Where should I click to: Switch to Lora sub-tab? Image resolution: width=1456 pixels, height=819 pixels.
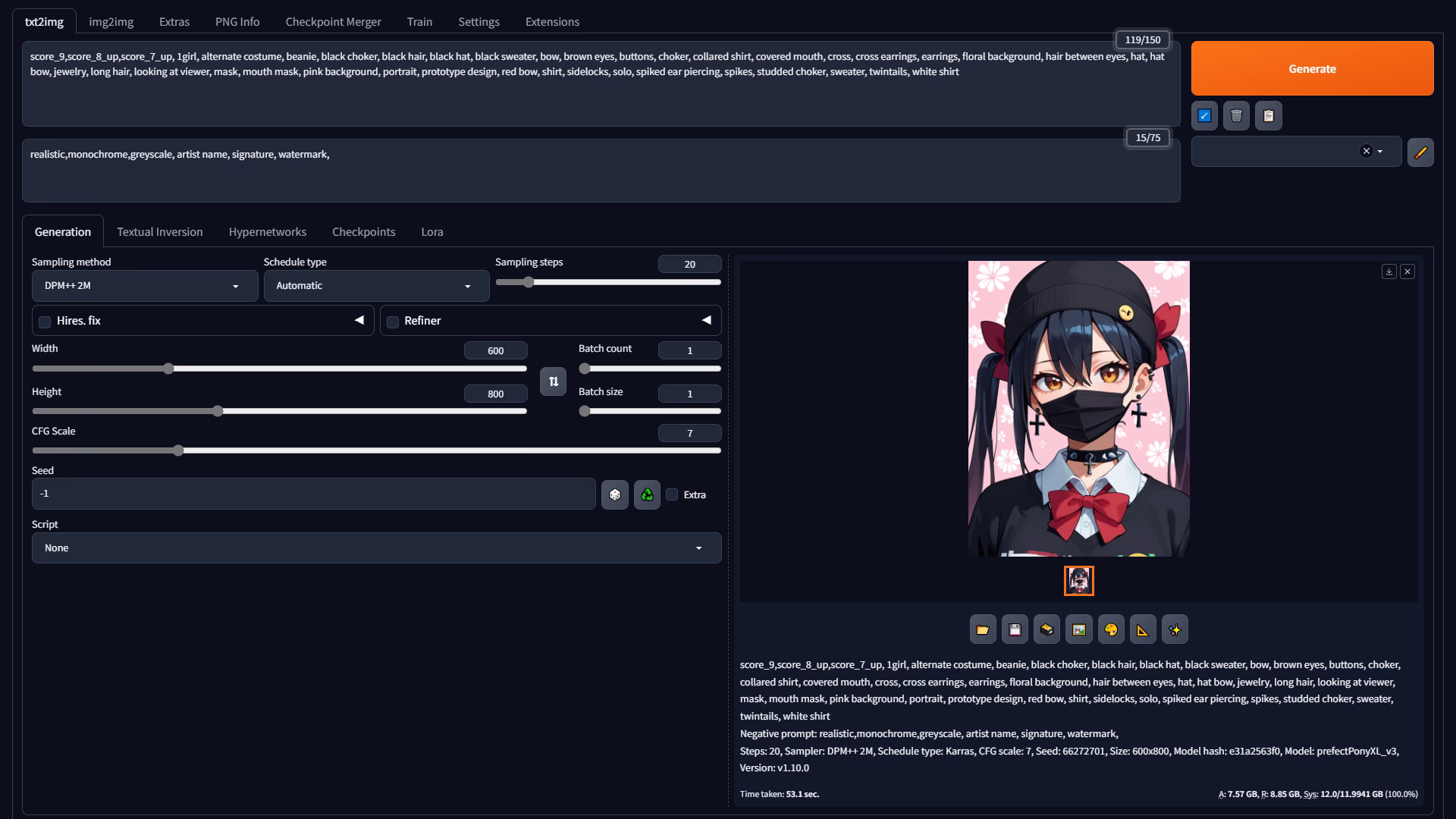point(432,231)
